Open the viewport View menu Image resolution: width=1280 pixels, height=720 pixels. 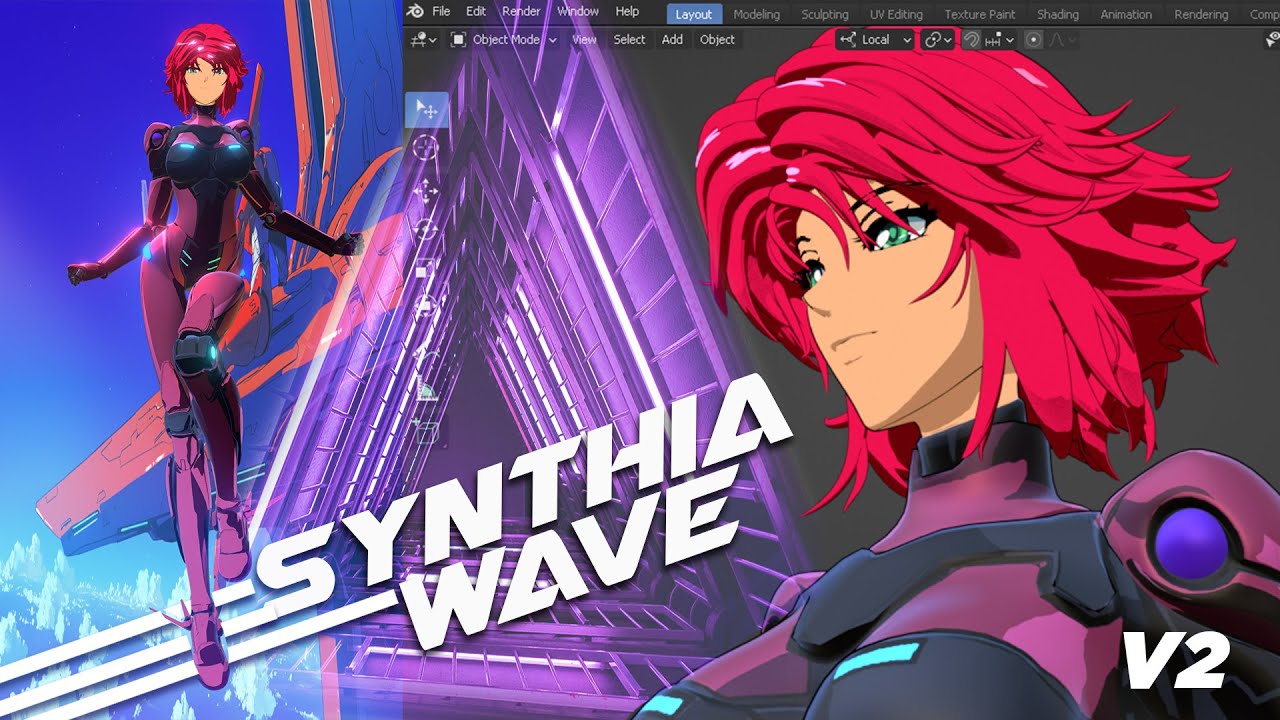pos(584,40)
